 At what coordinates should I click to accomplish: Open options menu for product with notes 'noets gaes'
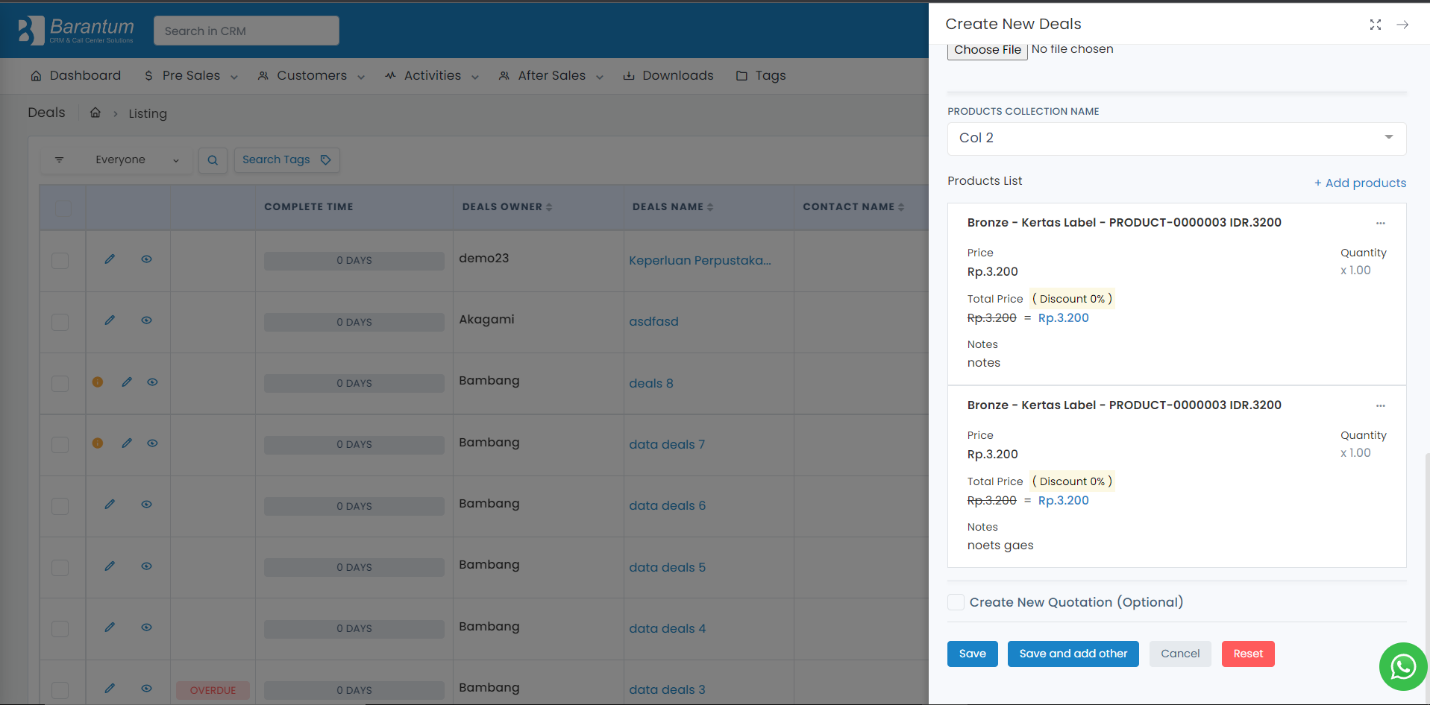coord(1380,406)
